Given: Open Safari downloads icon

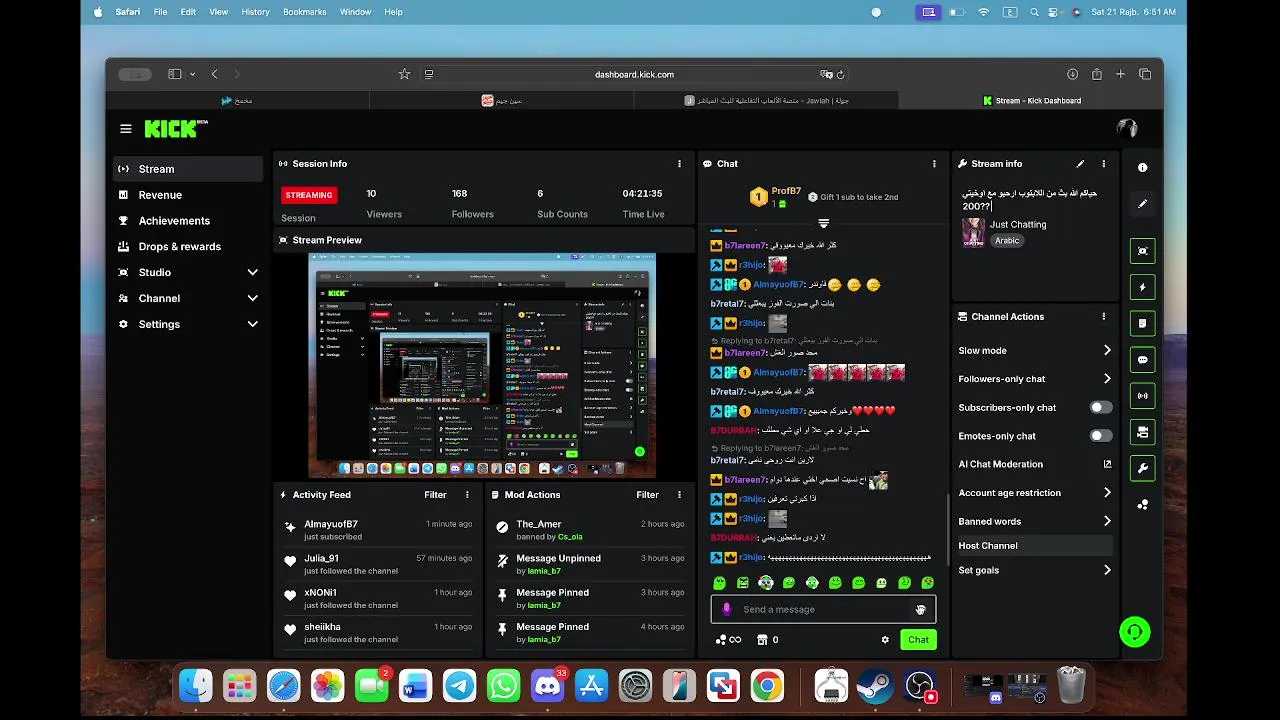Looking at the screenshot, I should (1072, 74).
